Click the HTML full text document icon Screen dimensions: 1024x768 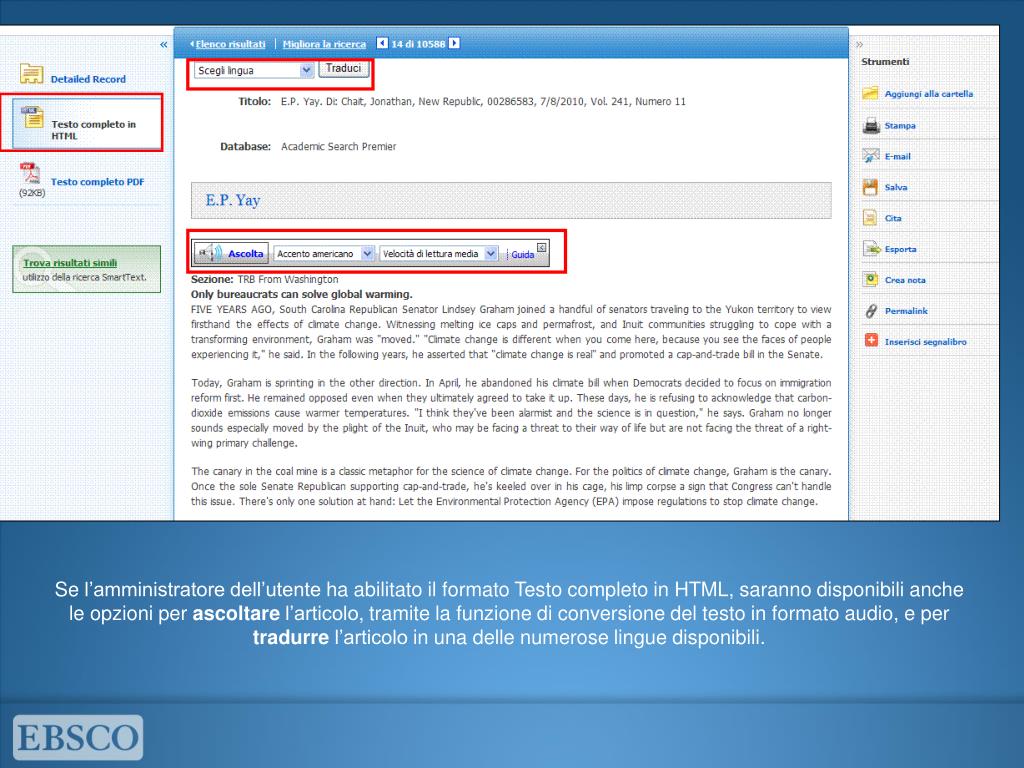(x=32, y=118)
